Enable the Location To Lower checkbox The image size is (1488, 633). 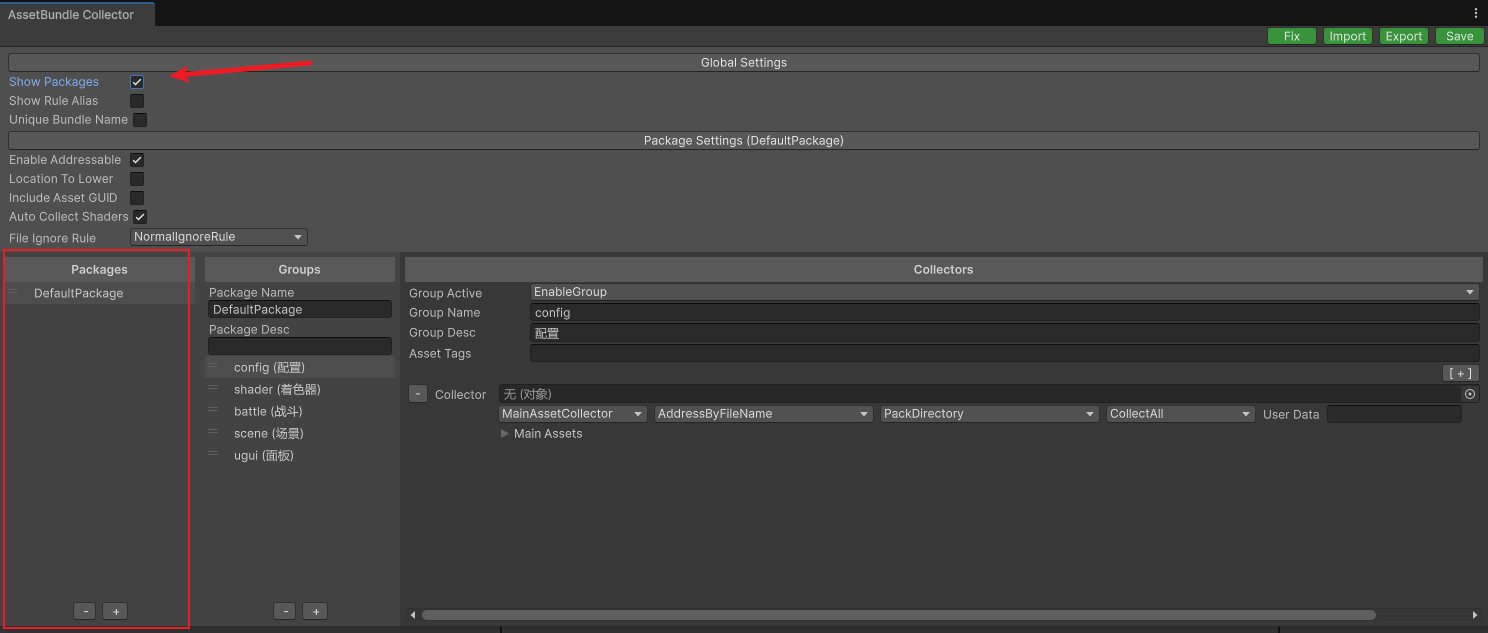coord(137,179)
